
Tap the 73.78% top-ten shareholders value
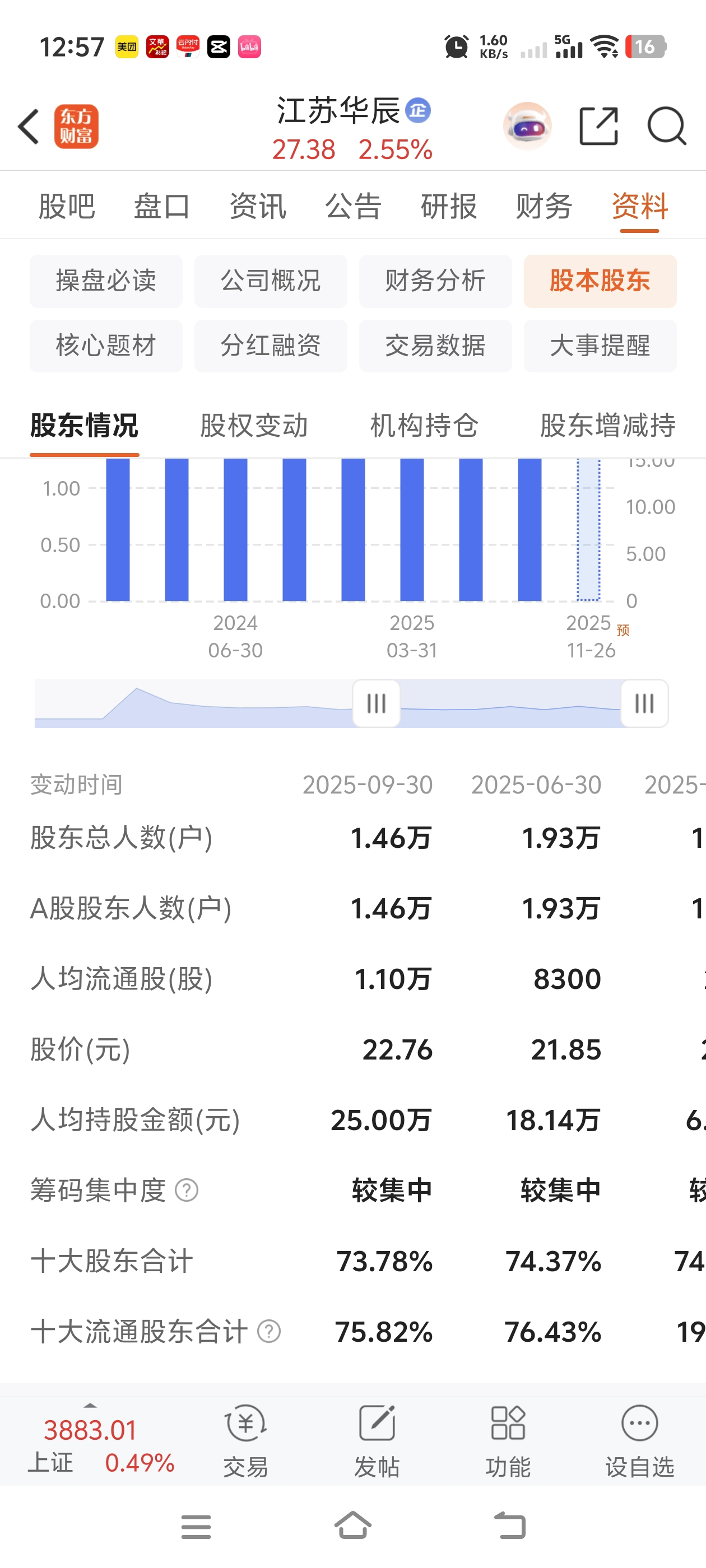click(x=384, y=1261)
